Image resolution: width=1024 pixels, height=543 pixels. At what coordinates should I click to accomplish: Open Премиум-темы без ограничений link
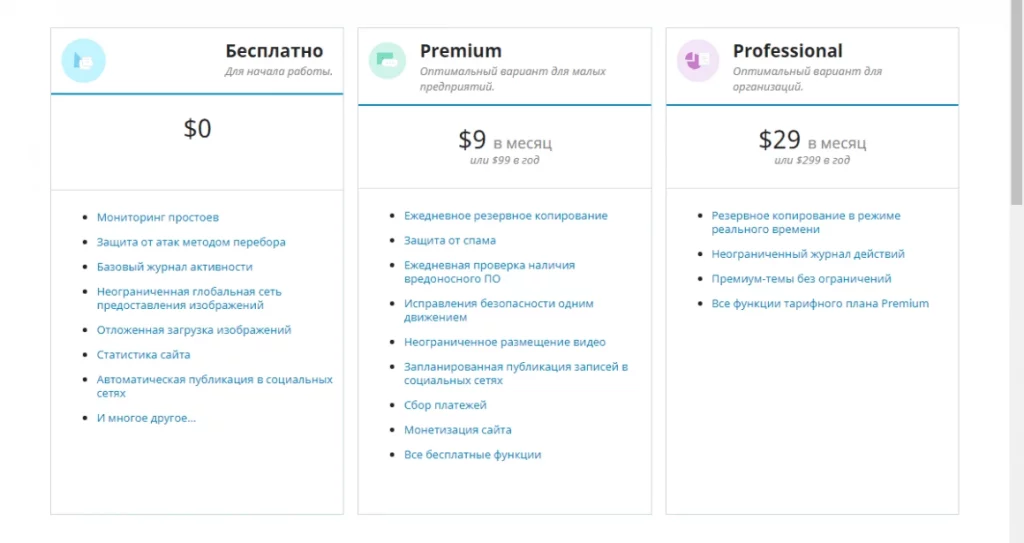point(801,279)
